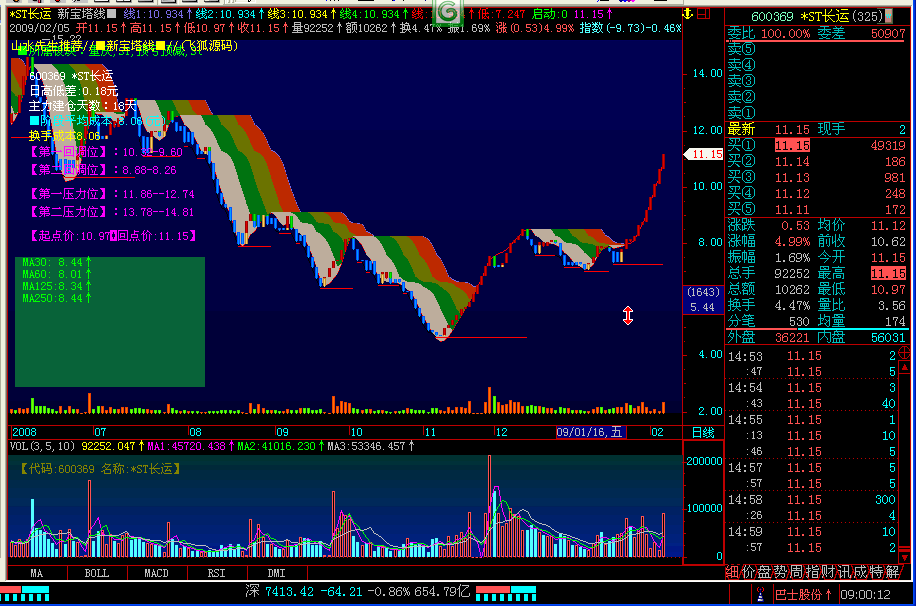Open the 指 tab in the quote panel
Image resolution: width=916 pixels, height=606 pixels.
click(x=811, y=572)
